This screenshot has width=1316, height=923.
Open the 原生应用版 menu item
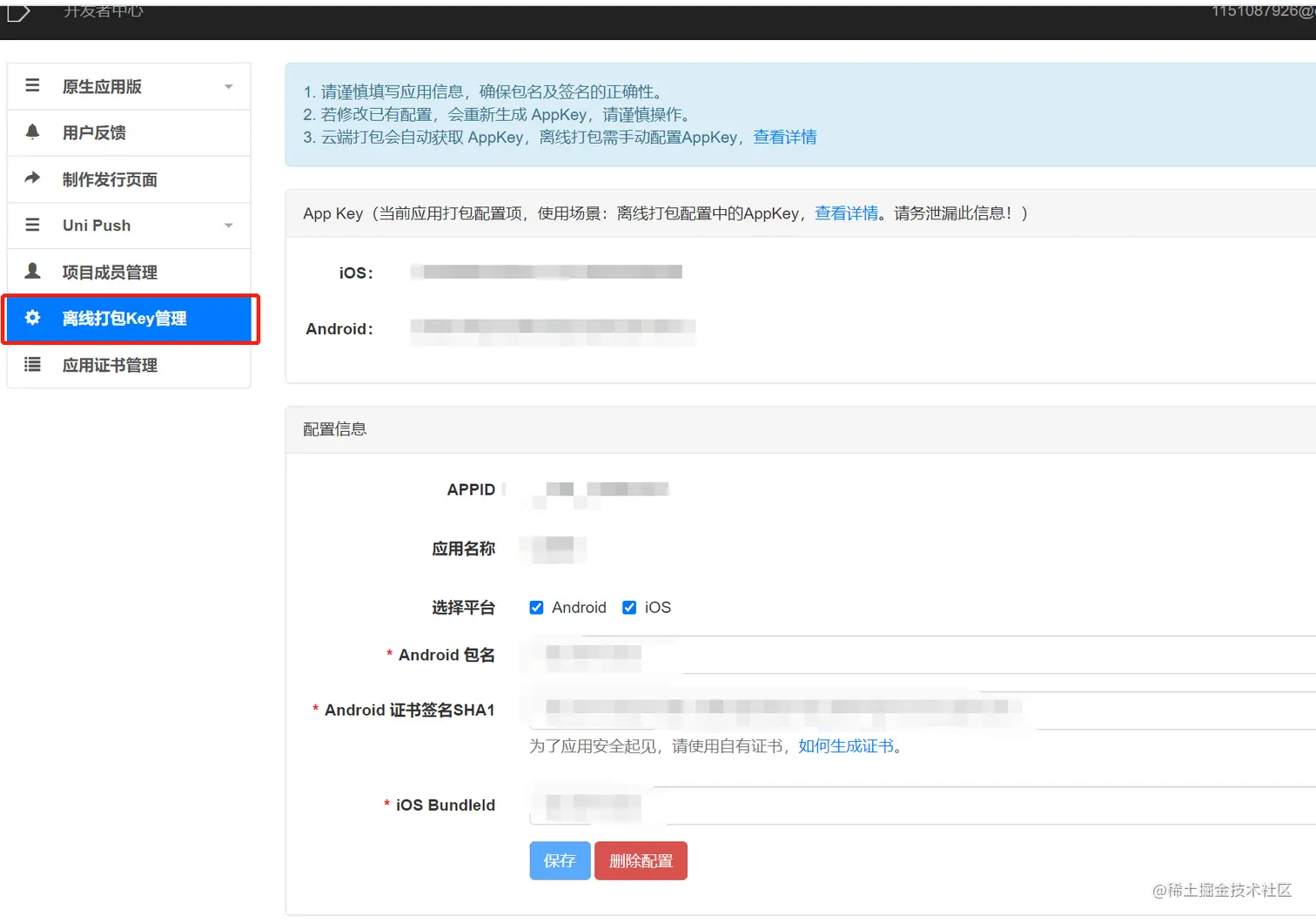[129, 86]
